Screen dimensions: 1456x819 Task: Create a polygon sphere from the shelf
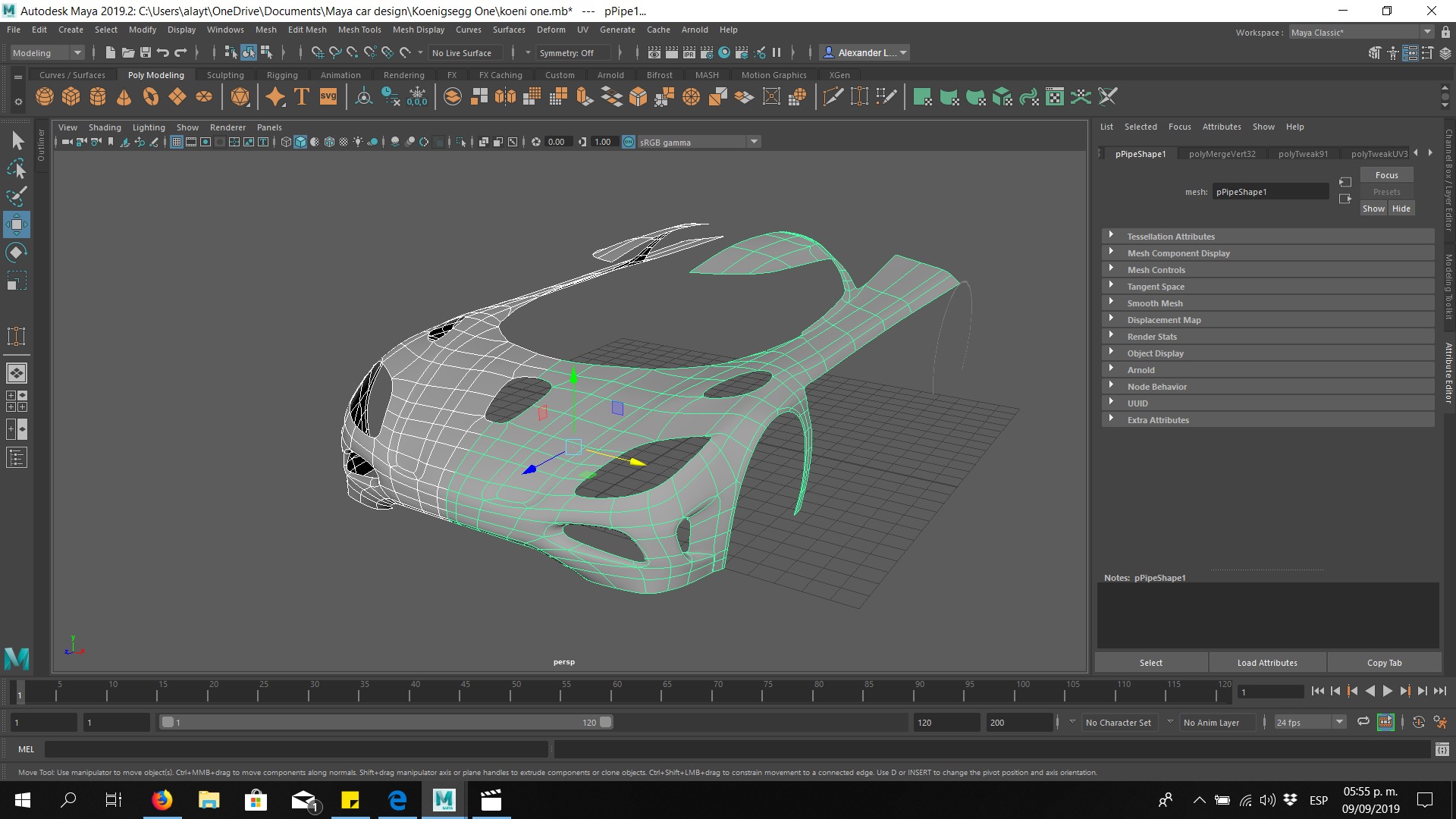45,97
